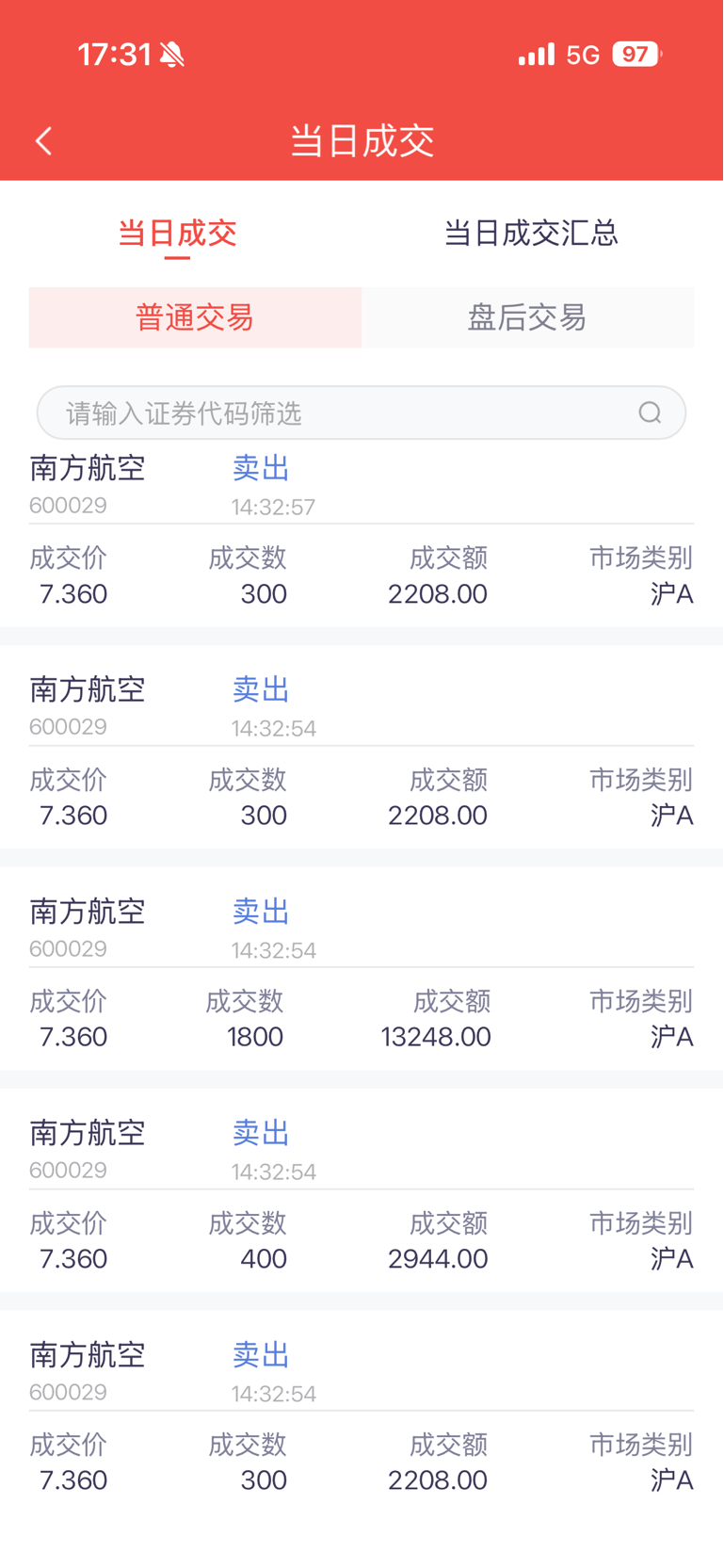This screenshot has height=1568, width=724.
Task: Tap the 1800 成交数 value
Action: click(x=255, y=1037)
